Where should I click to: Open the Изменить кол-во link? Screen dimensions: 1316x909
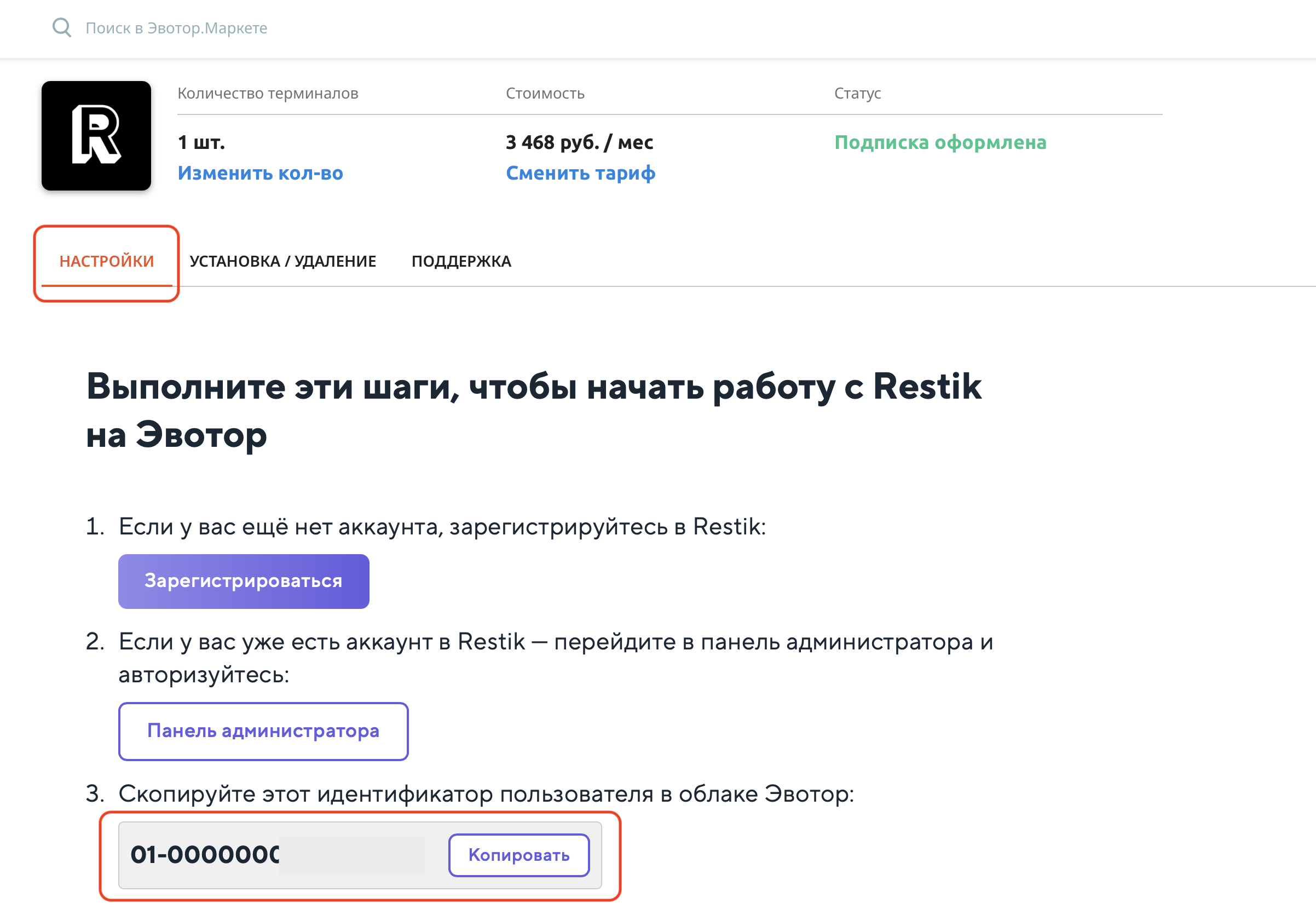pyautogui.click(x=260, y=172)
